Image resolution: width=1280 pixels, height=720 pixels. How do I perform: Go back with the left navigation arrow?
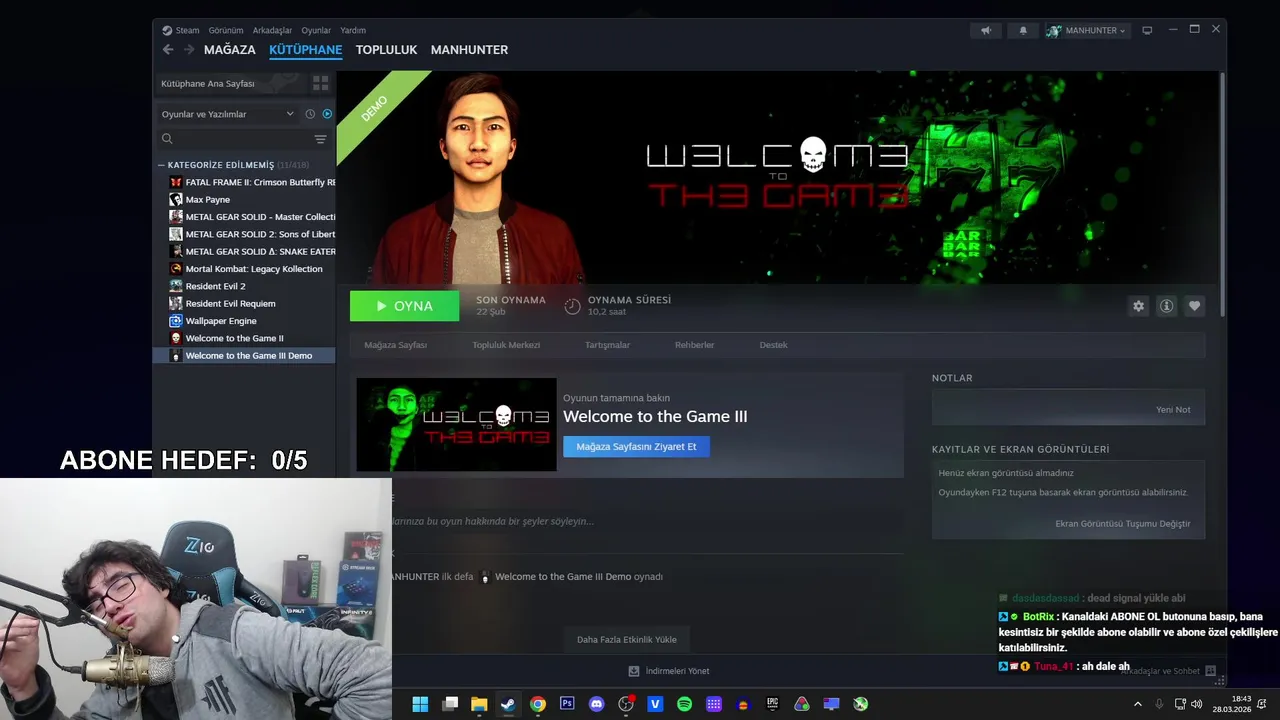(168, 50)
